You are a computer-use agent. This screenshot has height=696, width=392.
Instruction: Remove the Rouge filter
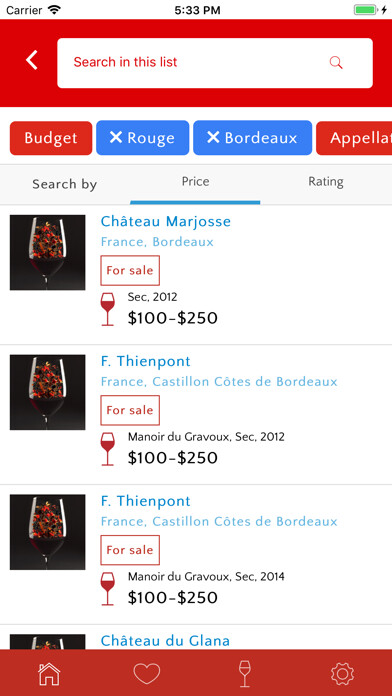point(143,138)
